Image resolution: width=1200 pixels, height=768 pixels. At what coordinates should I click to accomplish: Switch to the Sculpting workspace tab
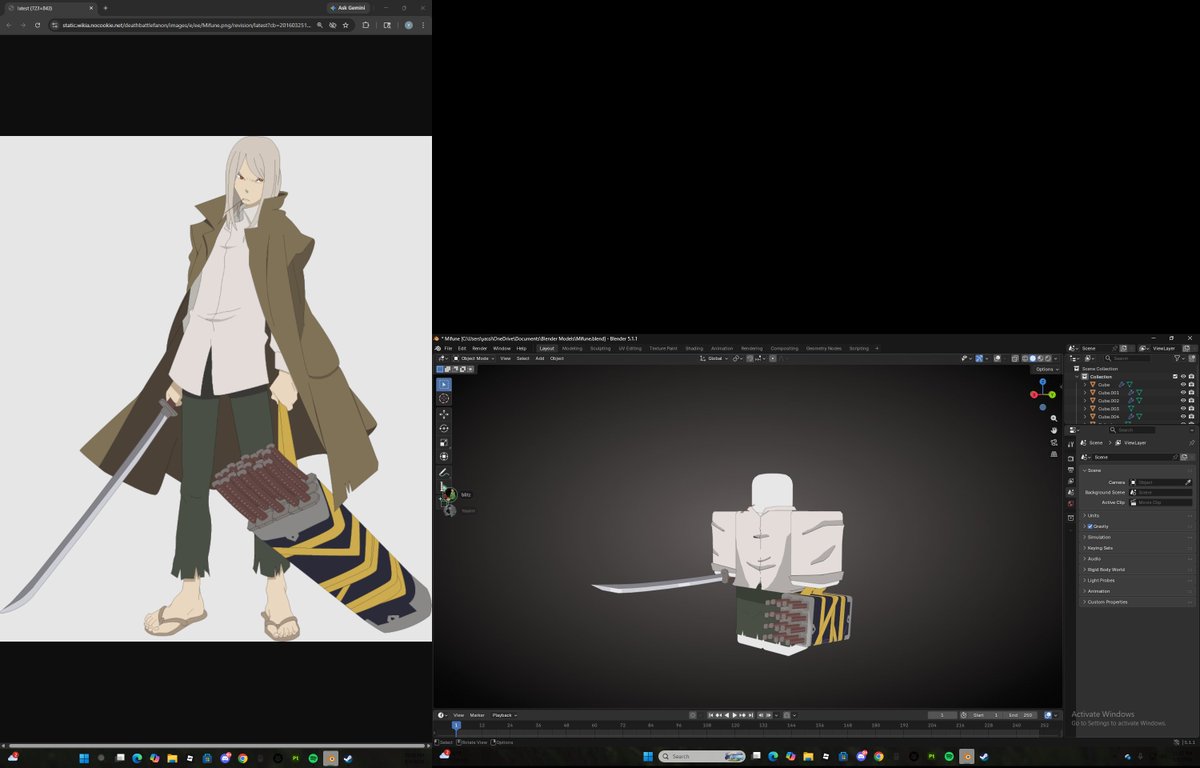600,348
